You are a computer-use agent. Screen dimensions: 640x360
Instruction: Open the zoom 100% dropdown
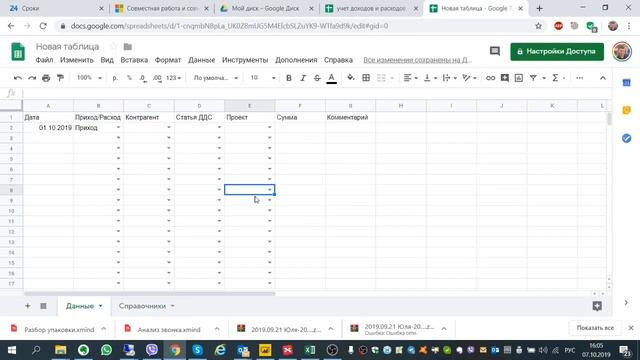click(89, 78)
